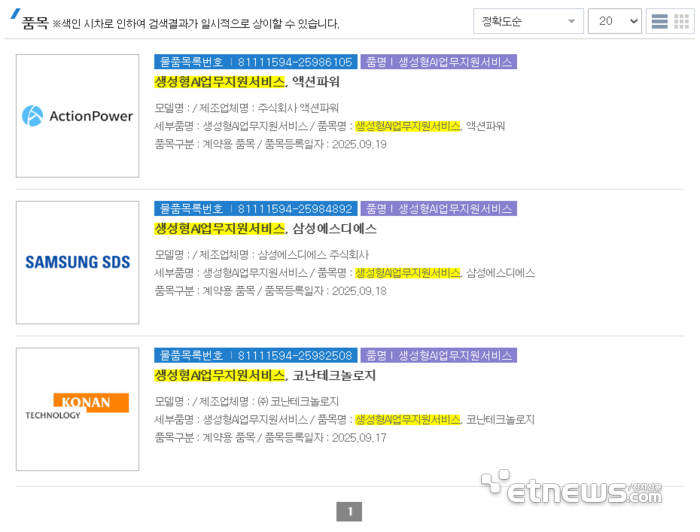
Task: Go to page 1 in pagination
Action: [349, 511]
